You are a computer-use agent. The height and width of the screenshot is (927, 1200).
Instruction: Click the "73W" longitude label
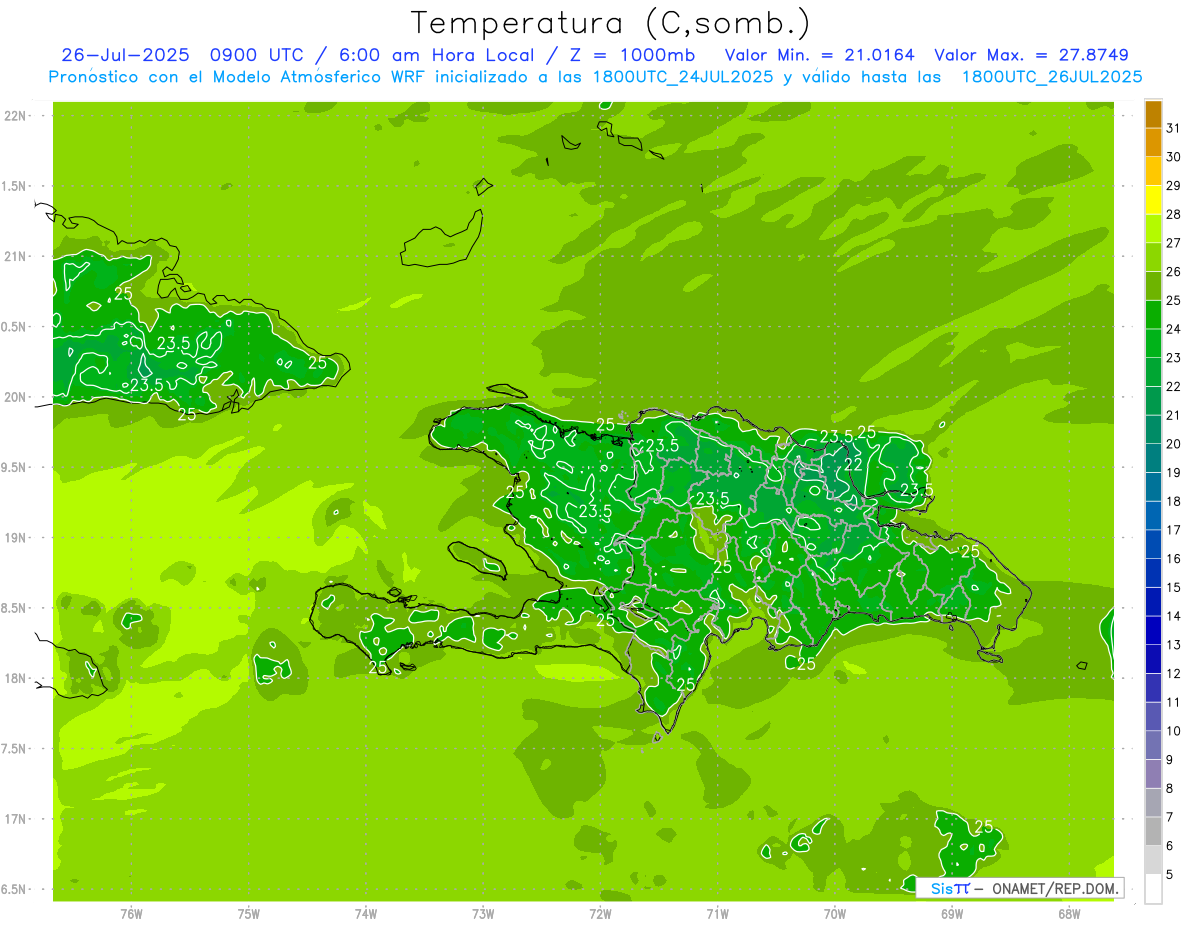pos(483,914)
